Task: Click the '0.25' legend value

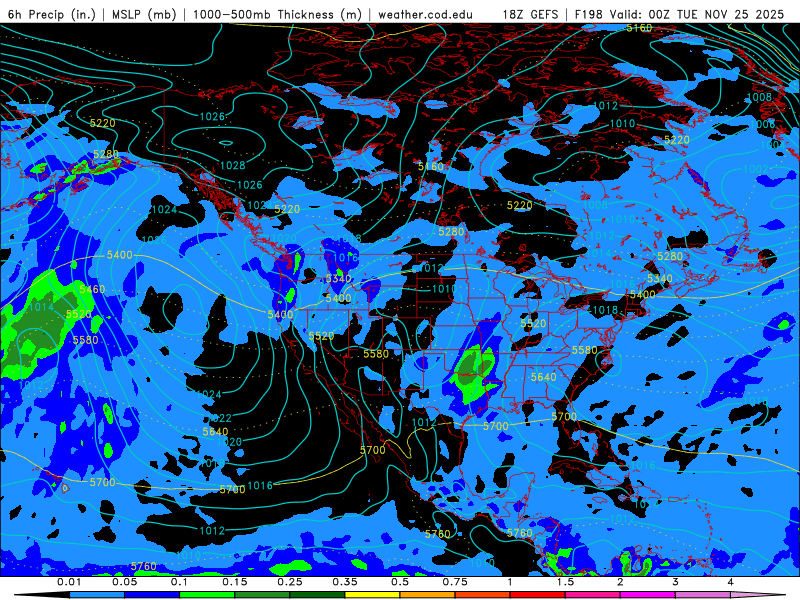Action: point(290,582)
